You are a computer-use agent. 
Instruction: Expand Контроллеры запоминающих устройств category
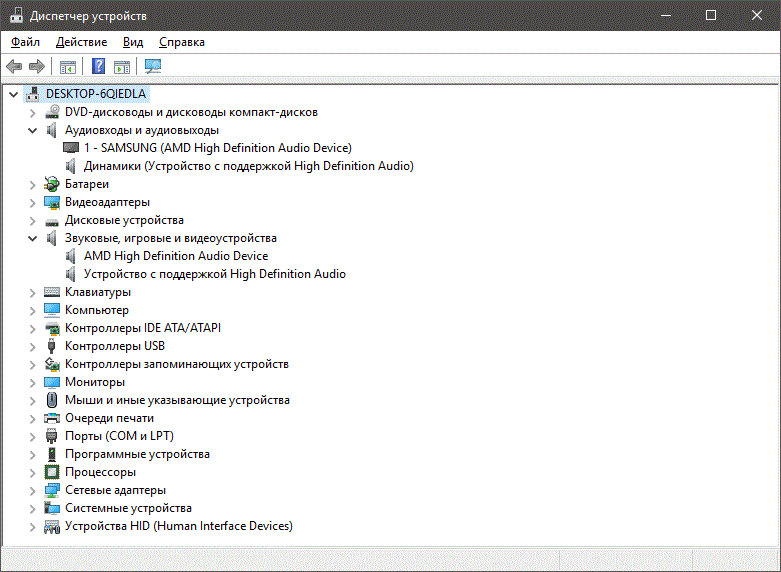pos(32,365)
